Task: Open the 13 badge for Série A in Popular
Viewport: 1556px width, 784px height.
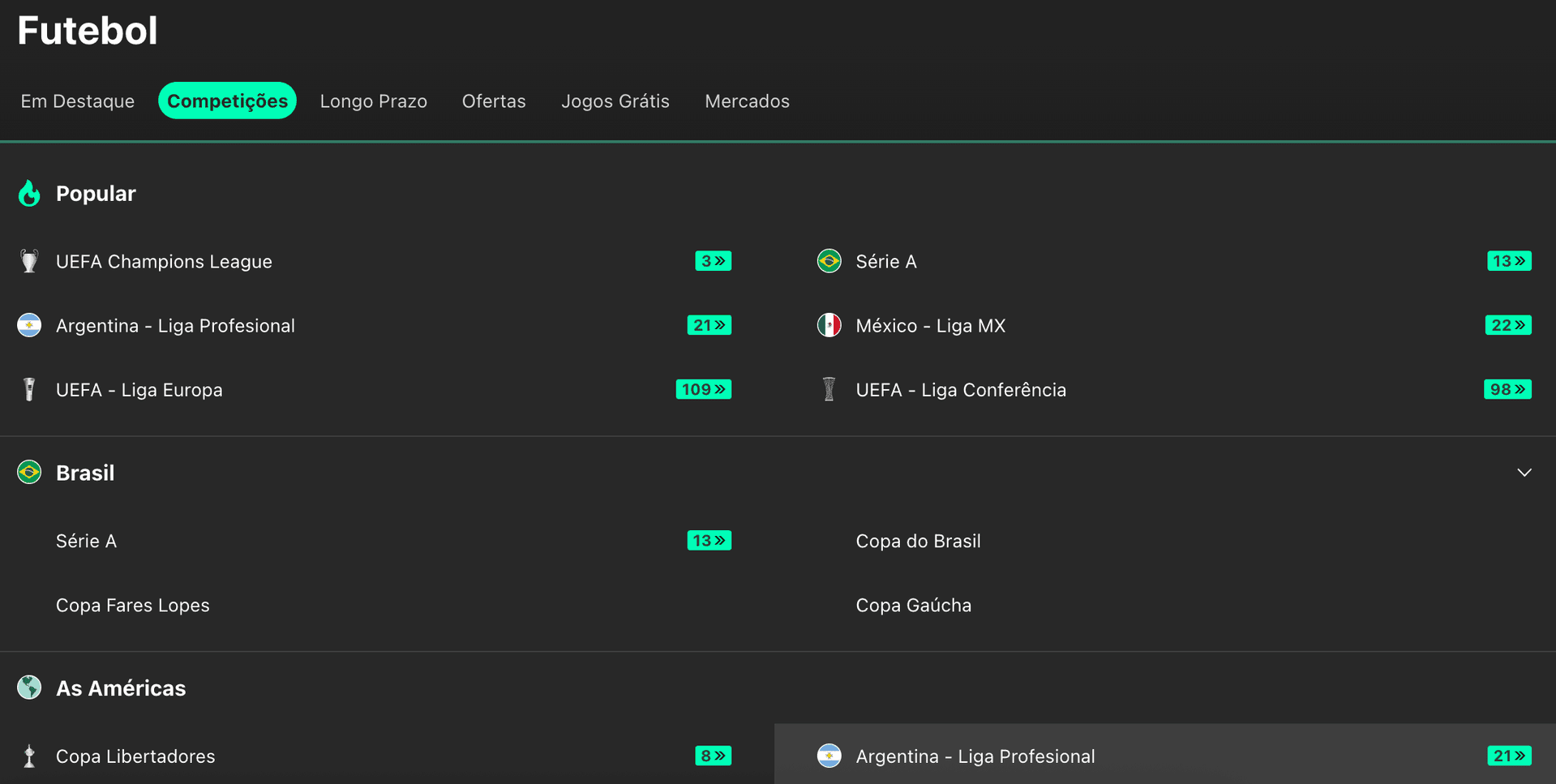Action: click(x=1509, y=261)
